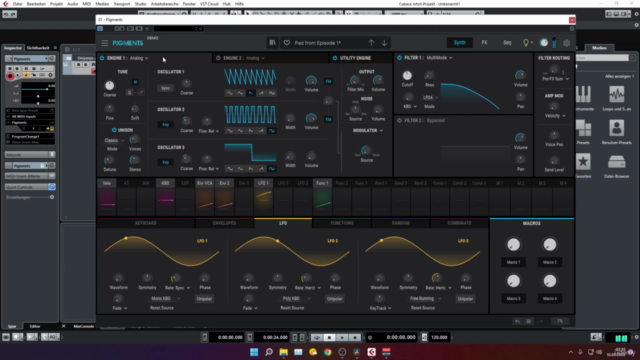
Task: Open sound design tips lightbulb
Action: pos(526,42)
